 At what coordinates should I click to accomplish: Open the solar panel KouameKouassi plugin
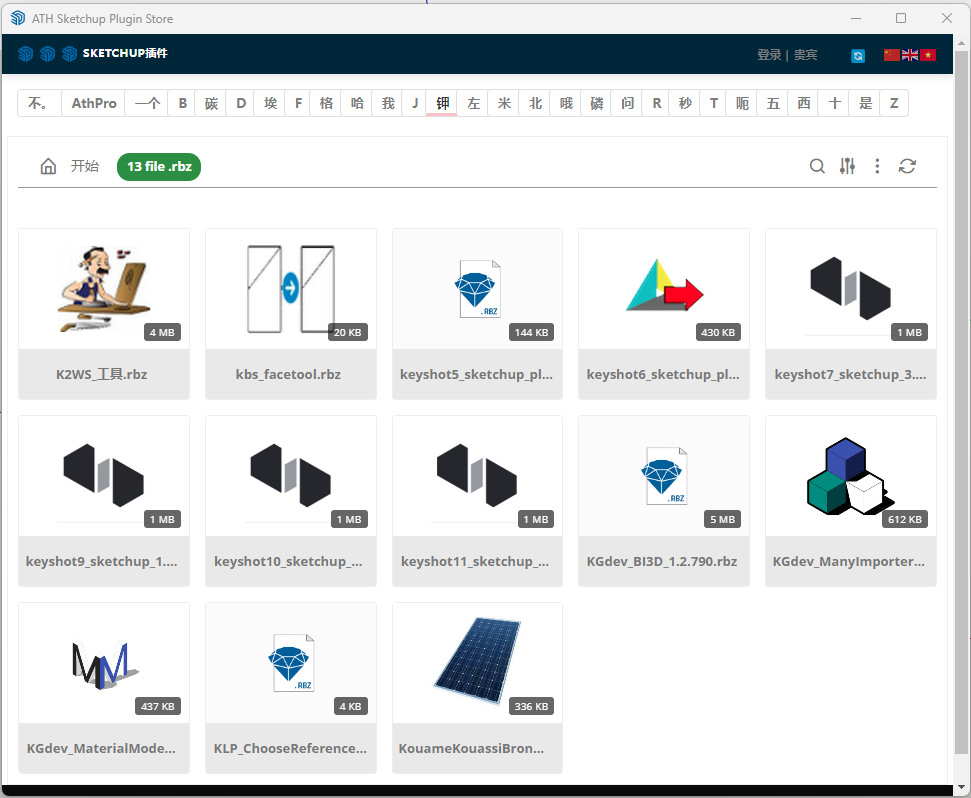[x=477, y=663]
